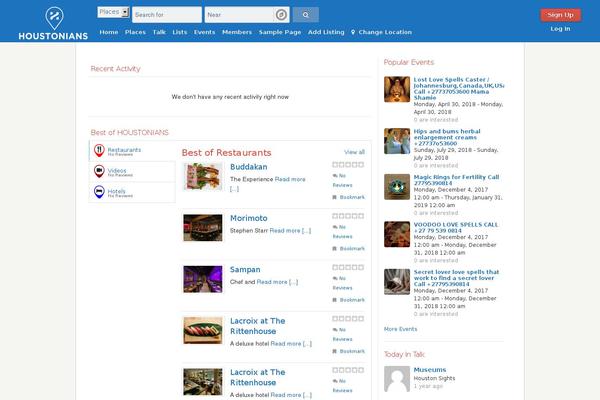Click the Videos category camera pin icon
Viewport: 600px width, 400px height.
click(99, 171)
